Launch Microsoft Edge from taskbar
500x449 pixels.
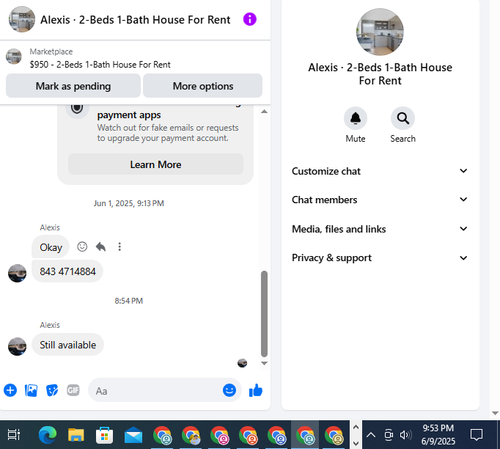pos(48,435)
